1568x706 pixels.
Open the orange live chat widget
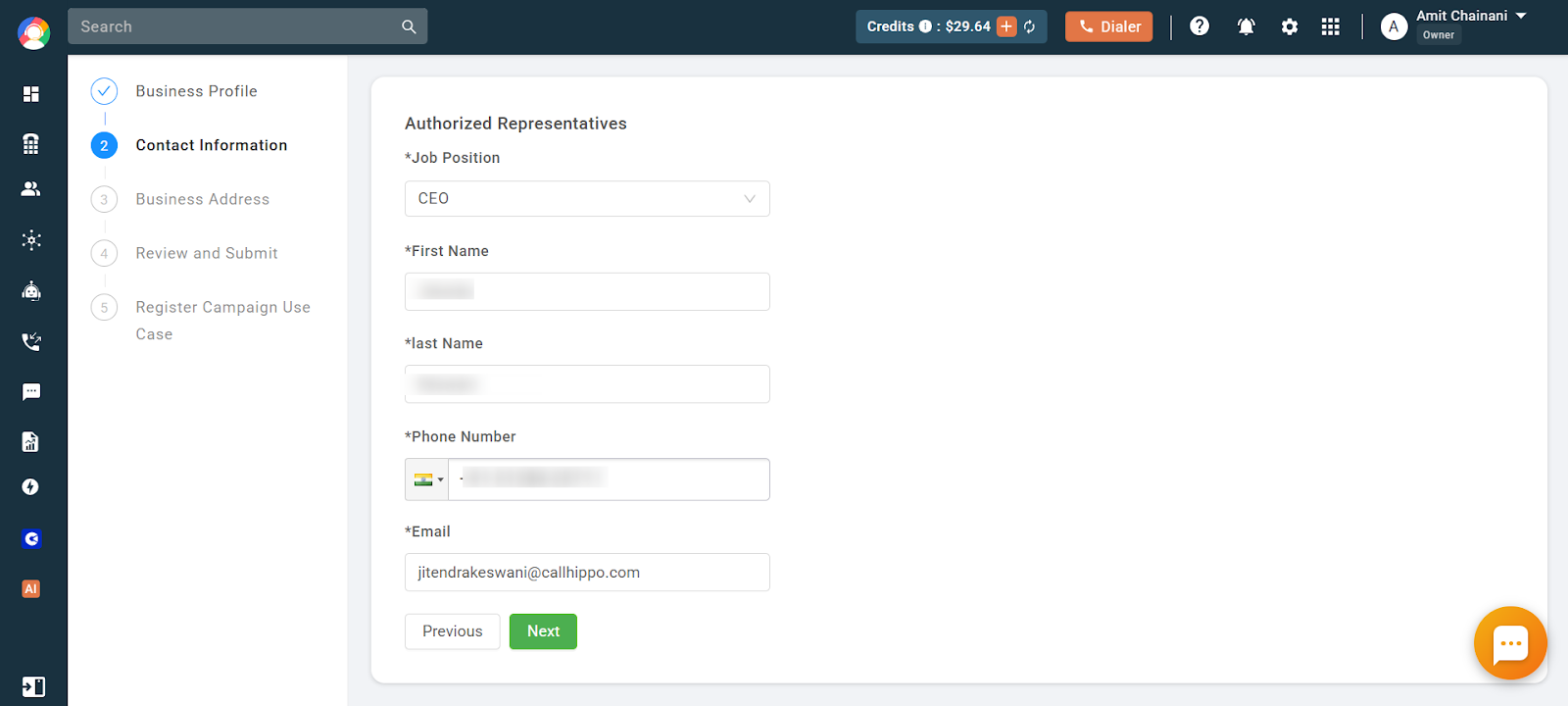coord(1510,643)
